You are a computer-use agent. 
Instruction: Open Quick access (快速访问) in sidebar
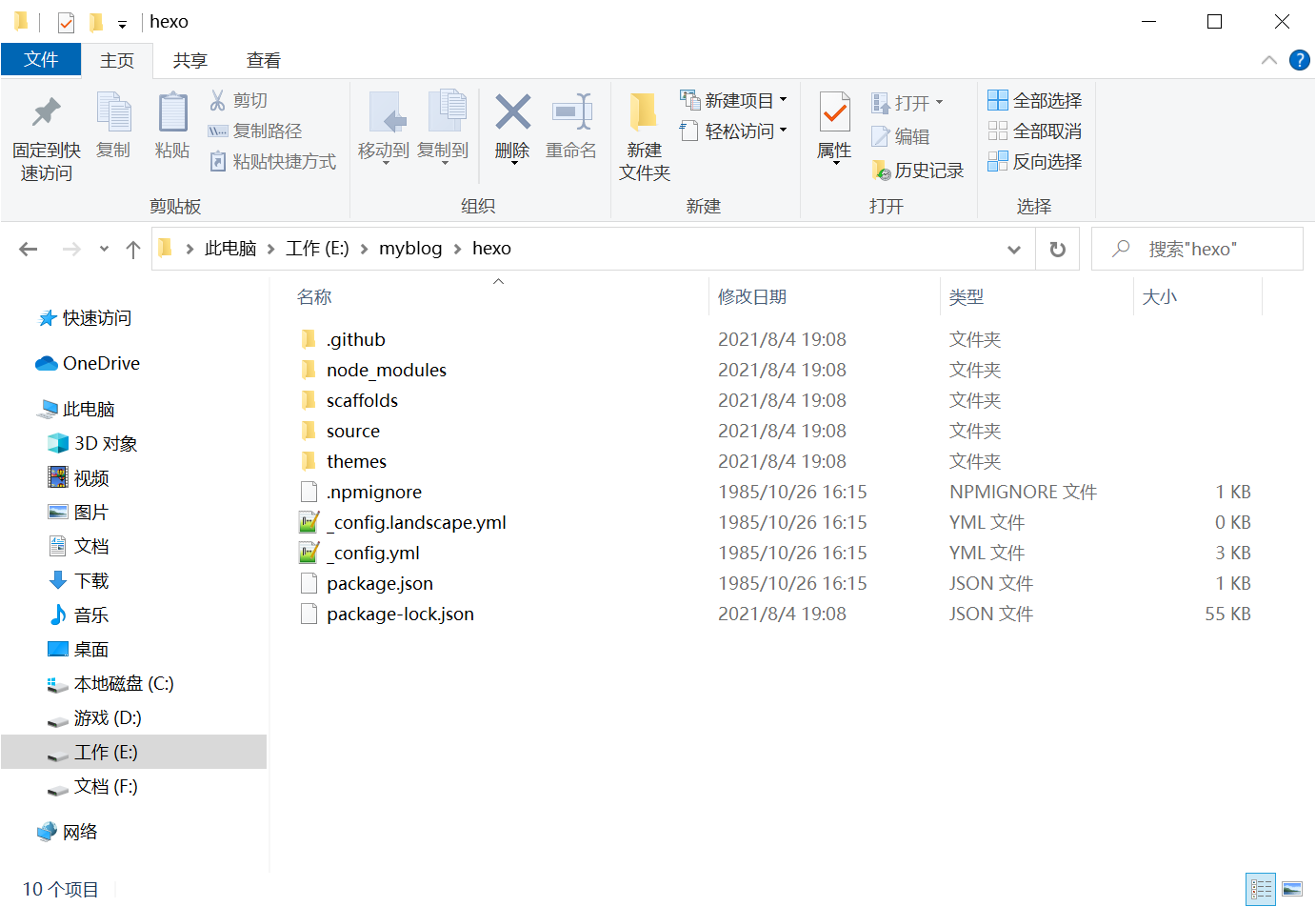point(96,317)
